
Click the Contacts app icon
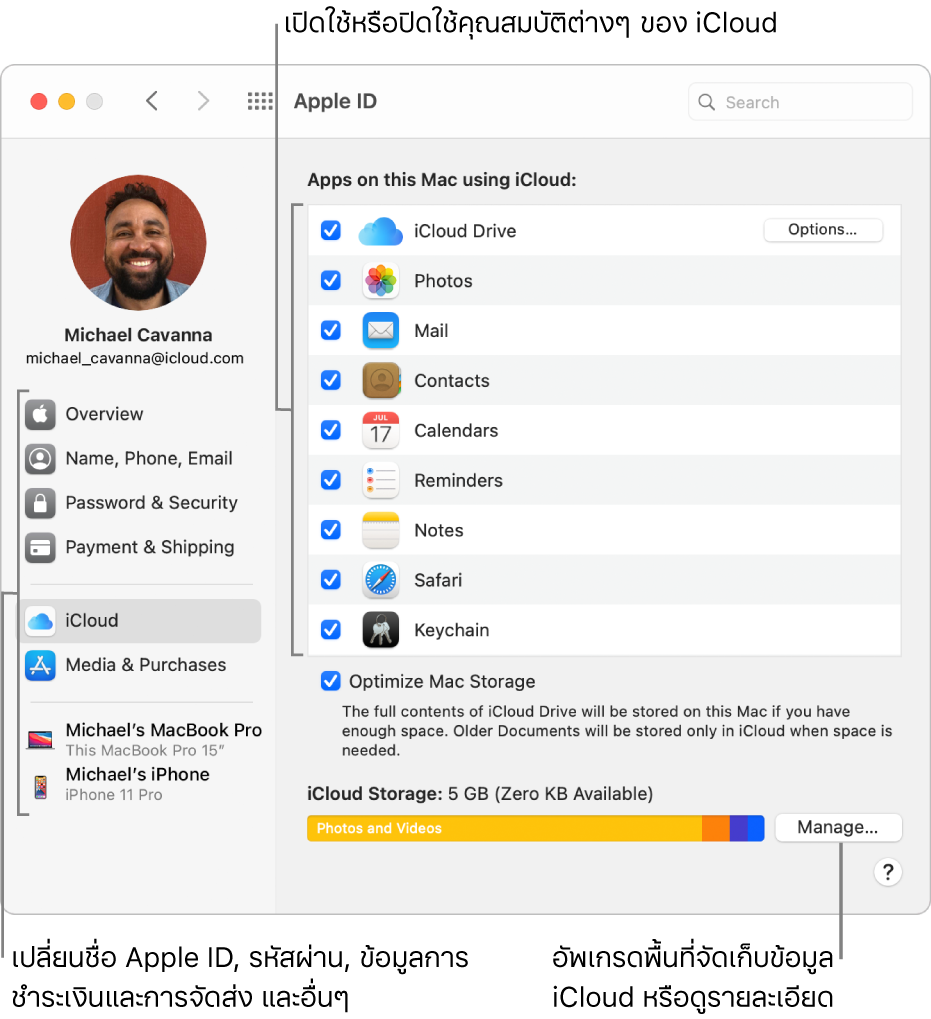click(381, 381)
